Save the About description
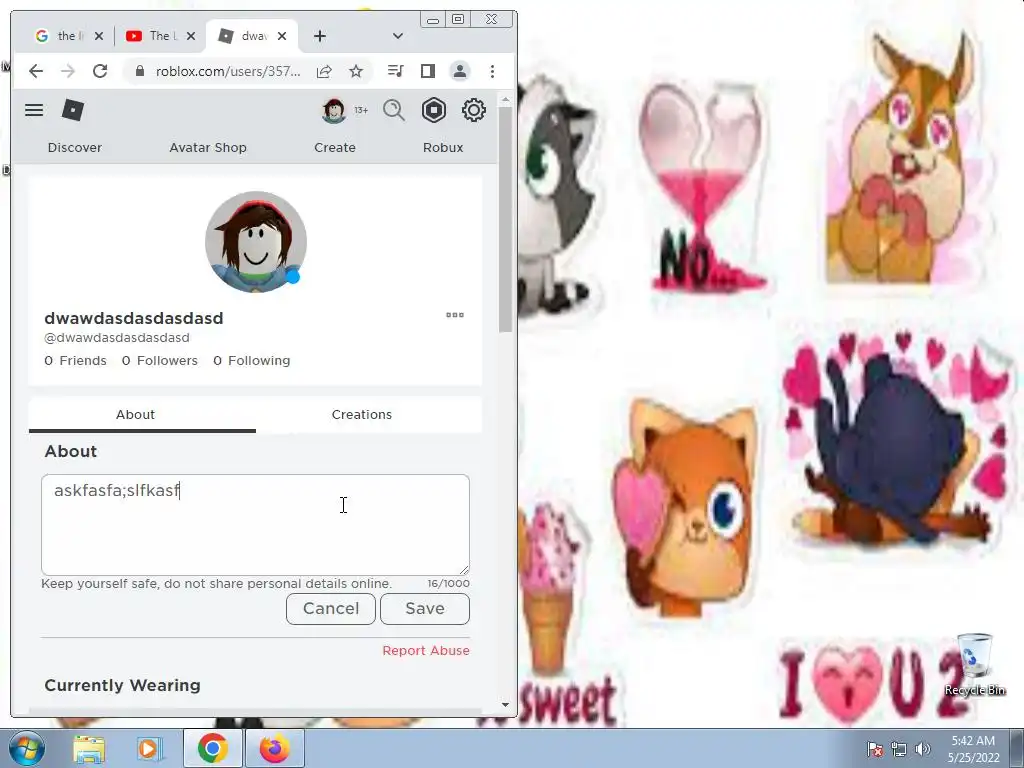1024x768 pixels. click(424, 609)
